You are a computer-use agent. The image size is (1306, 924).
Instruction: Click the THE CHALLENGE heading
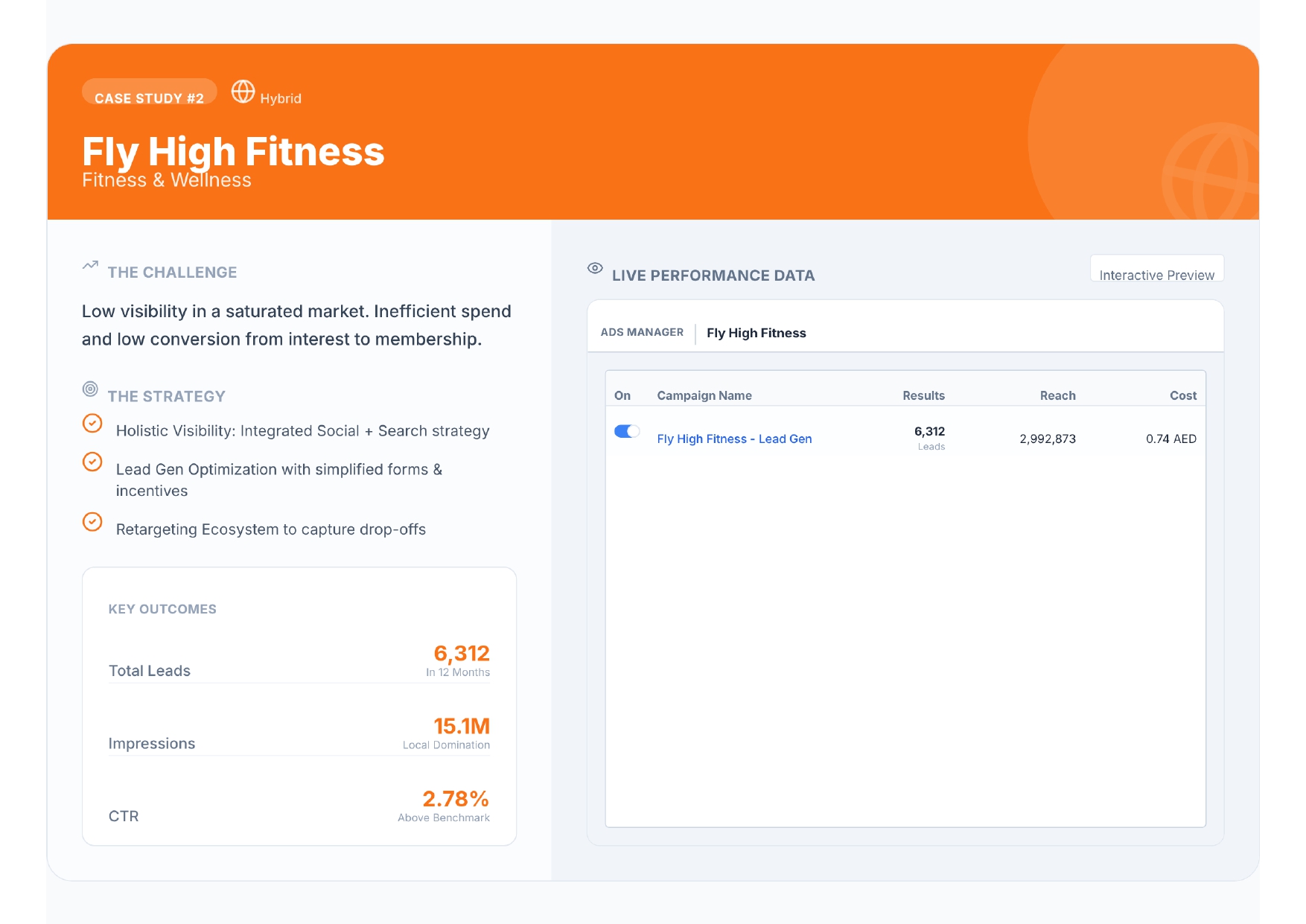click(172, 273)
